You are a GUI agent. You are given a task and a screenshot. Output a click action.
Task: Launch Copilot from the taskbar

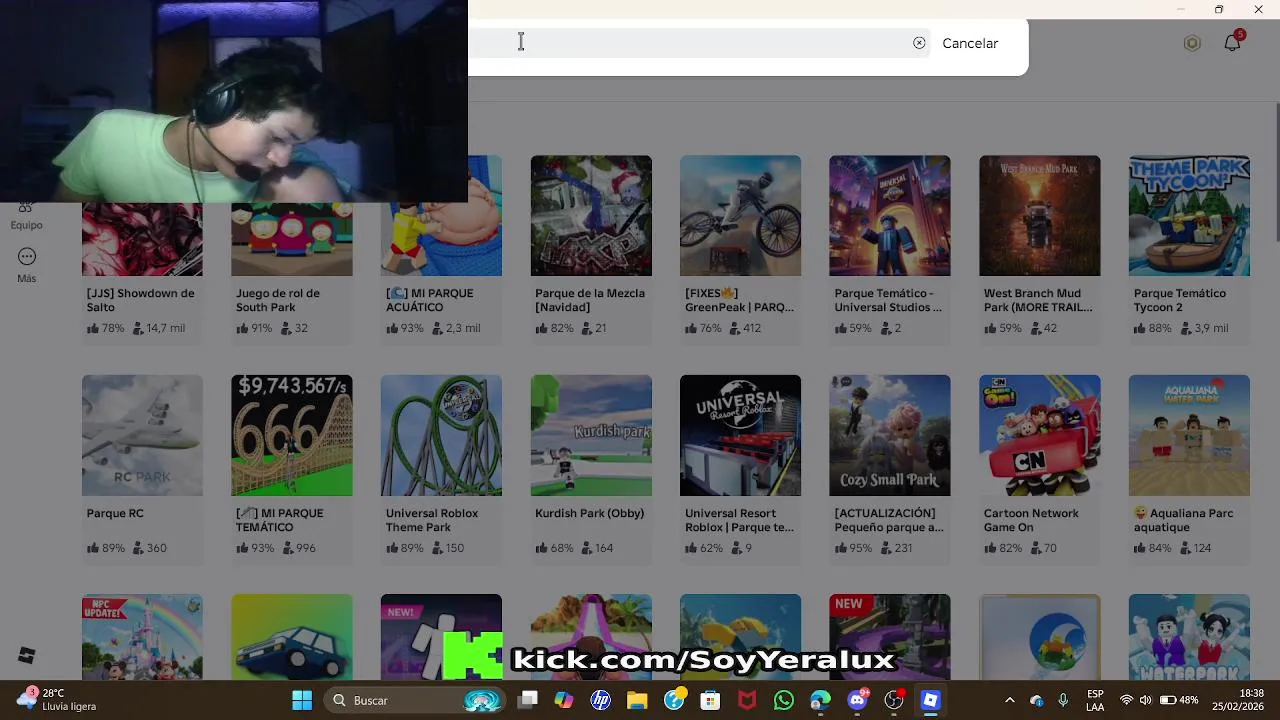(564, 700)
